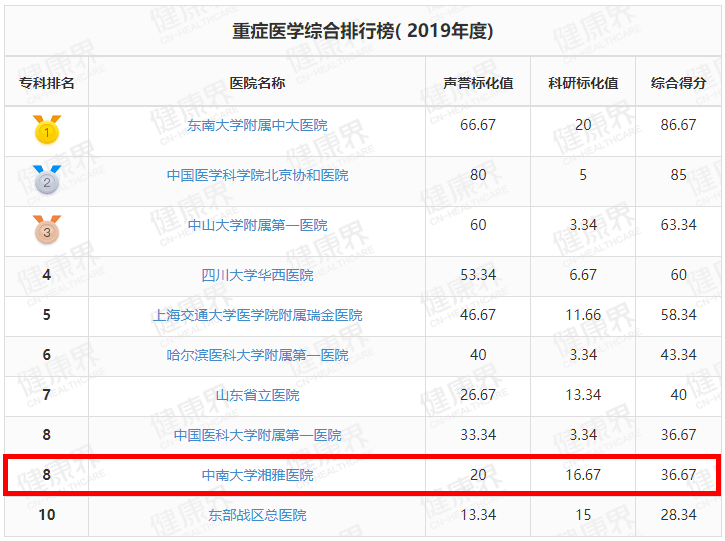Screen dimensions: 725x541
Task: Select 36.67 score in 中国医科大学附属第一医院 row
Action: [x=678, y=435]
